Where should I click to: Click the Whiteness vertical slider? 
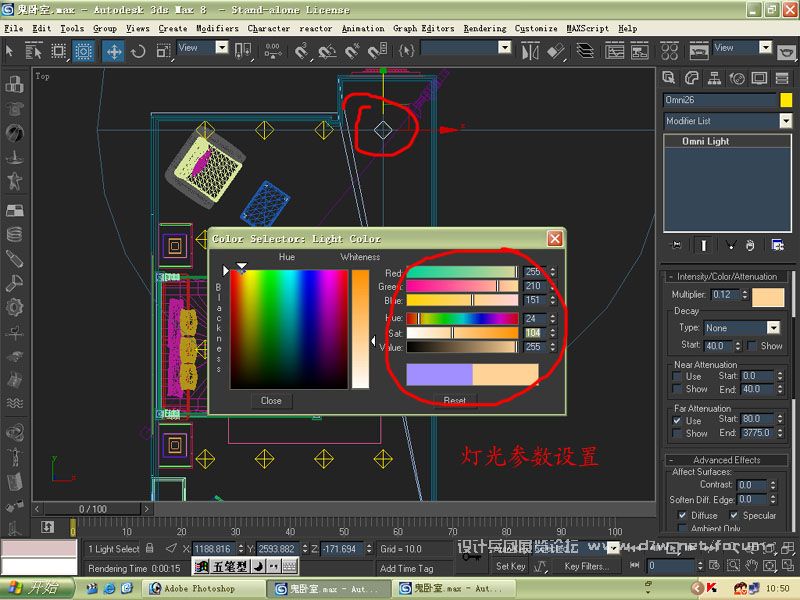(360, 329)
